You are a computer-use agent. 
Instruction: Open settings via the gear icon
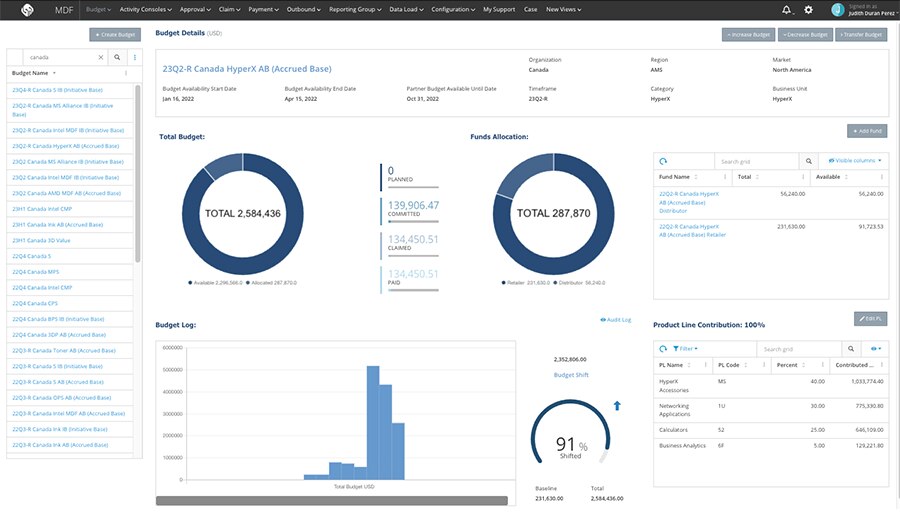[808, 9]
